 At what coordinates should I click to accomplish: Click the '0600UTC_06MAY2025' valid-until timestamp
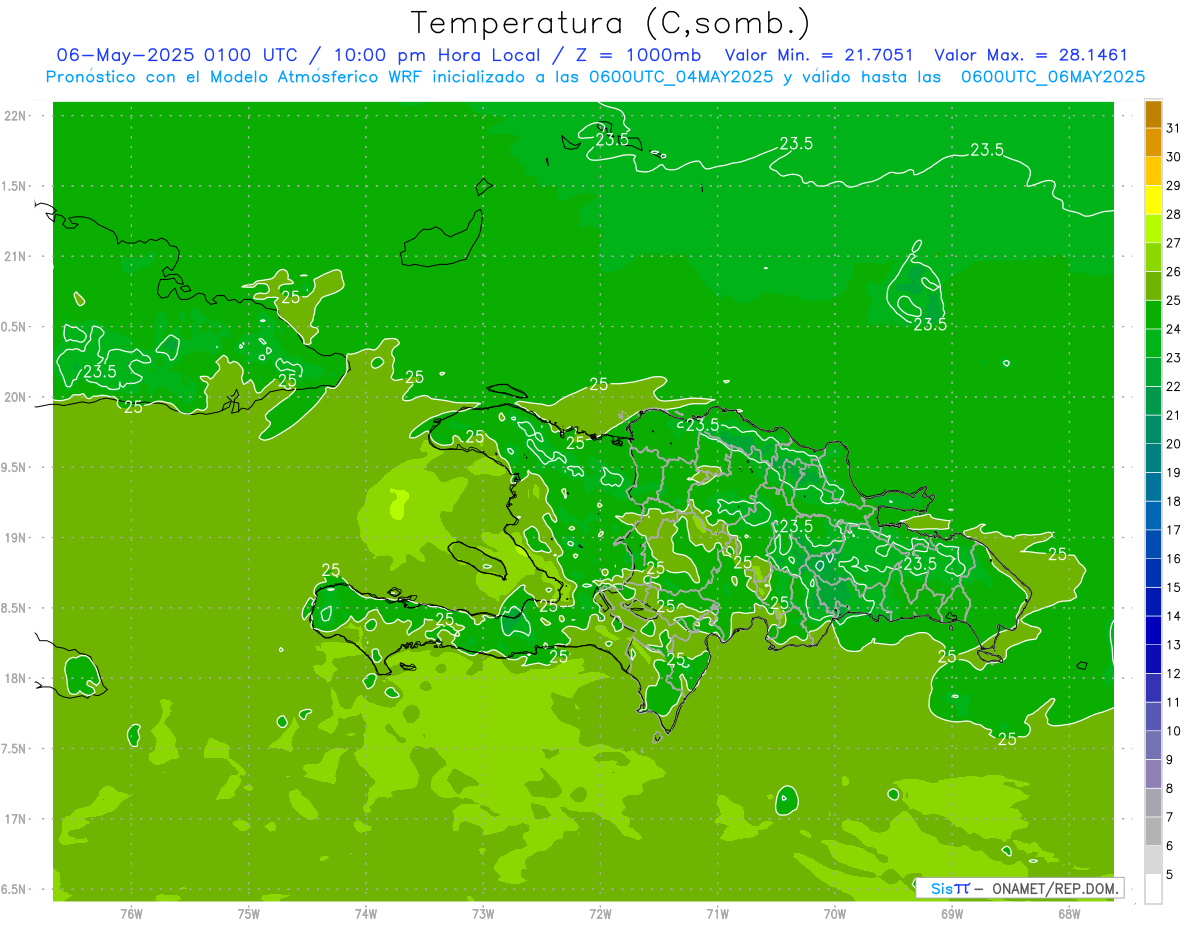(x=1053, y=77)
